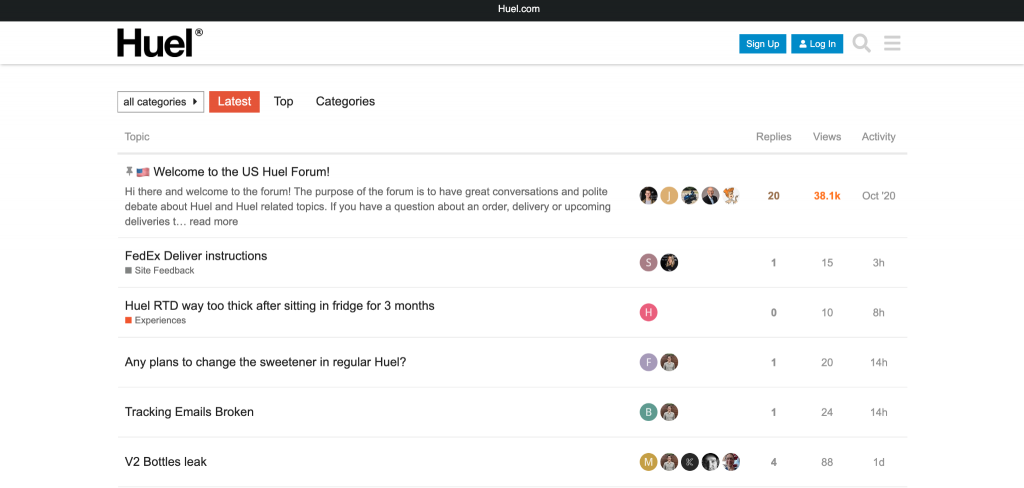Open the search magnifier icon
The width and height of the screenshot is (1024, 488).
(x=861, y=44)
